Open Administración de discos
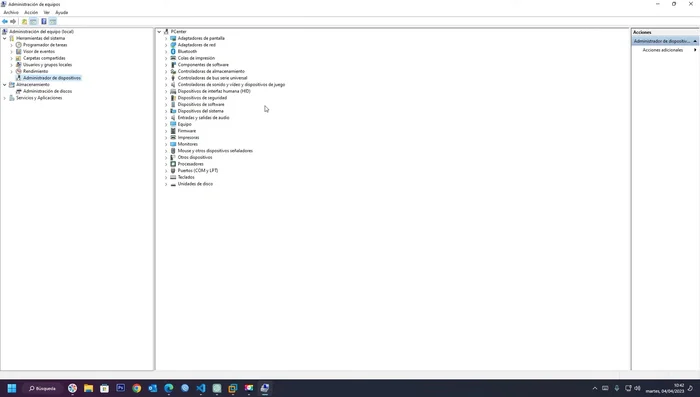Screen dimensions: 700x397 click(47, 91)
